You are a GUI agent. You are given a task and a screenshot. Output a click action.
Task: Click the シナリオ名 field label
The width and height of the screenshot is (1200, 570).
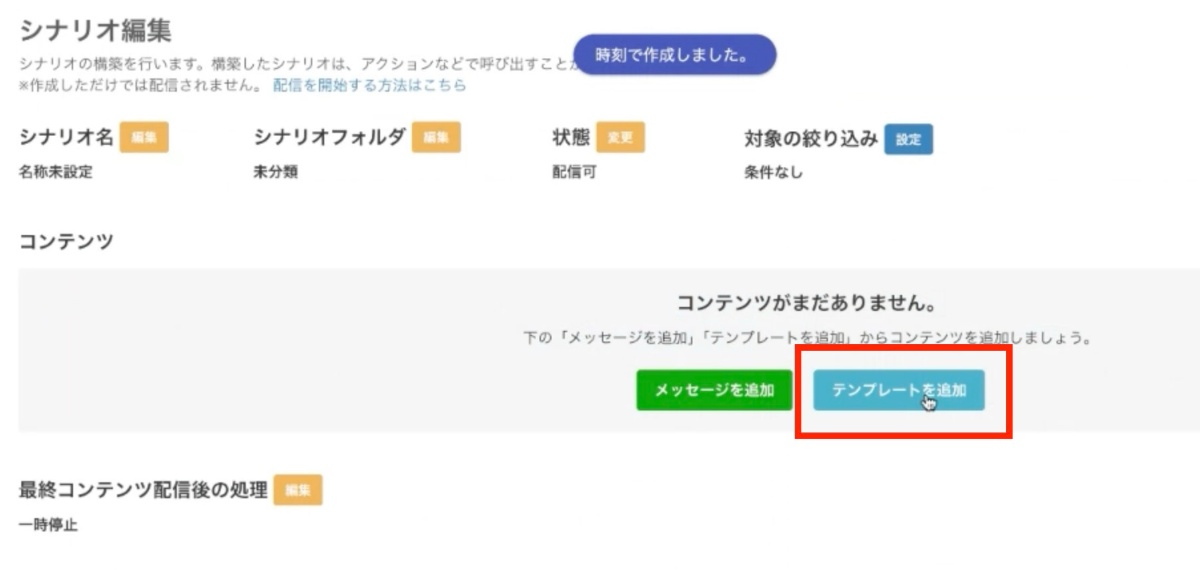66,138
